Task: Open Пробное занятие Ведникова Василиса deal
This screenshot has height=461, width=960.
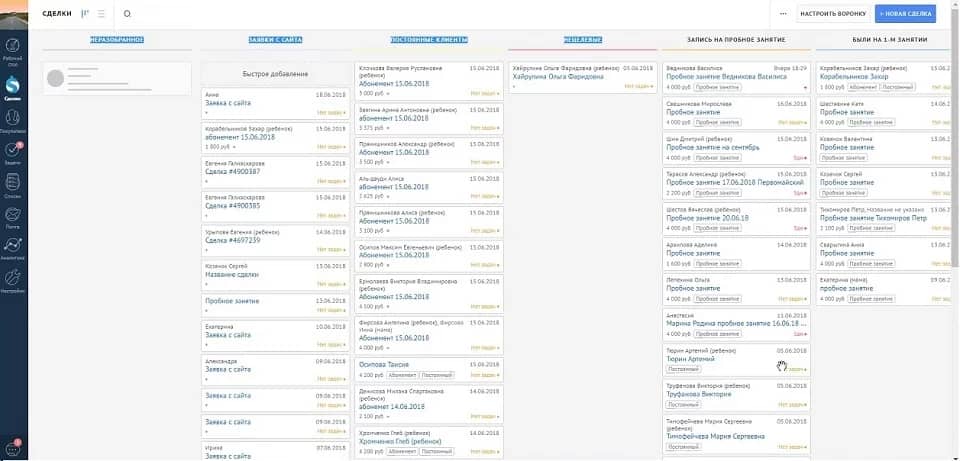Action: point(726,77)
